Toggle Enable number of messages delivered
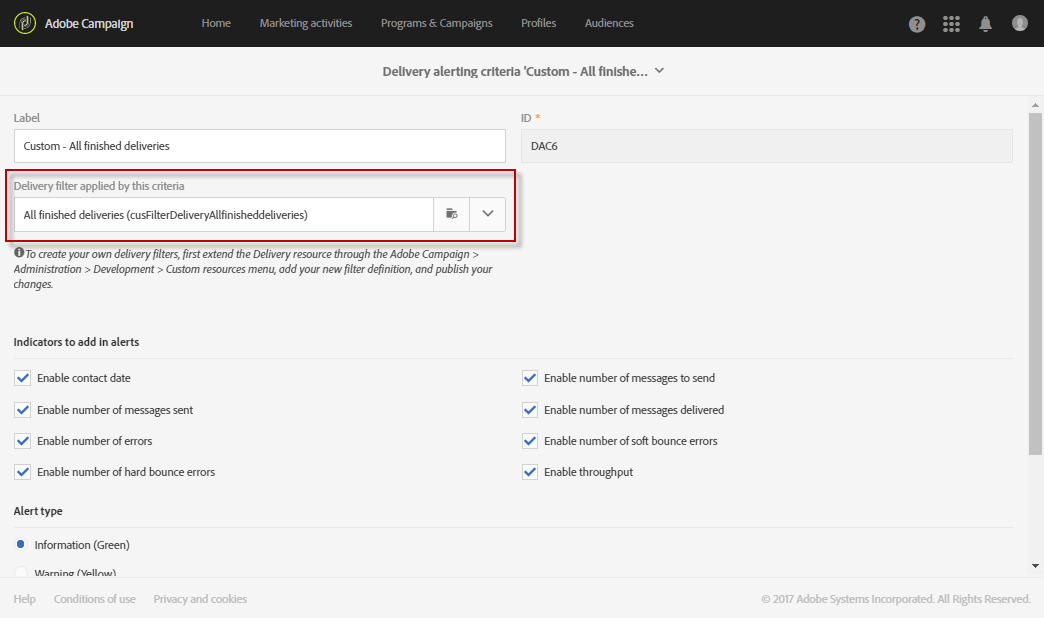This screenshot has width=1044, height=618. click(x=530, y=410)
